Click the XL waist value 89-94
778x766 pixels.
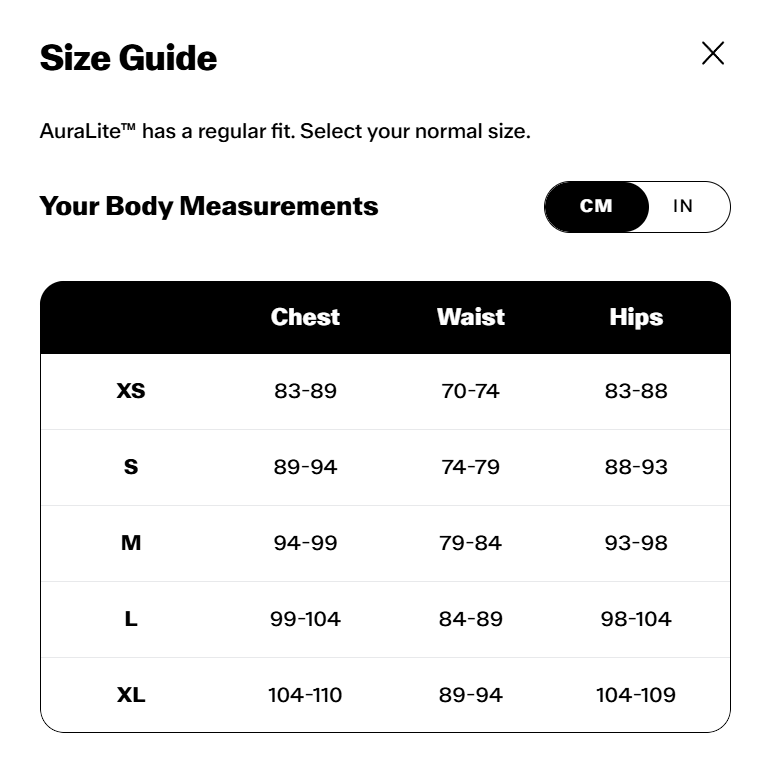coord(470,695)
